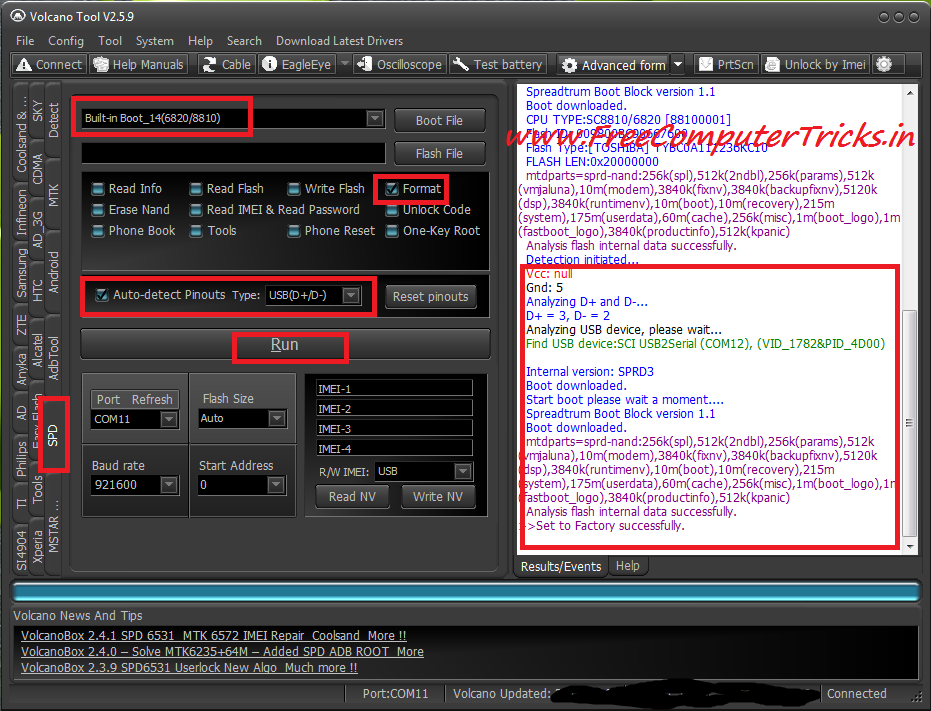
Task: Enable Read IMEI & Read Password checkbox
Action: coord(196,210)
